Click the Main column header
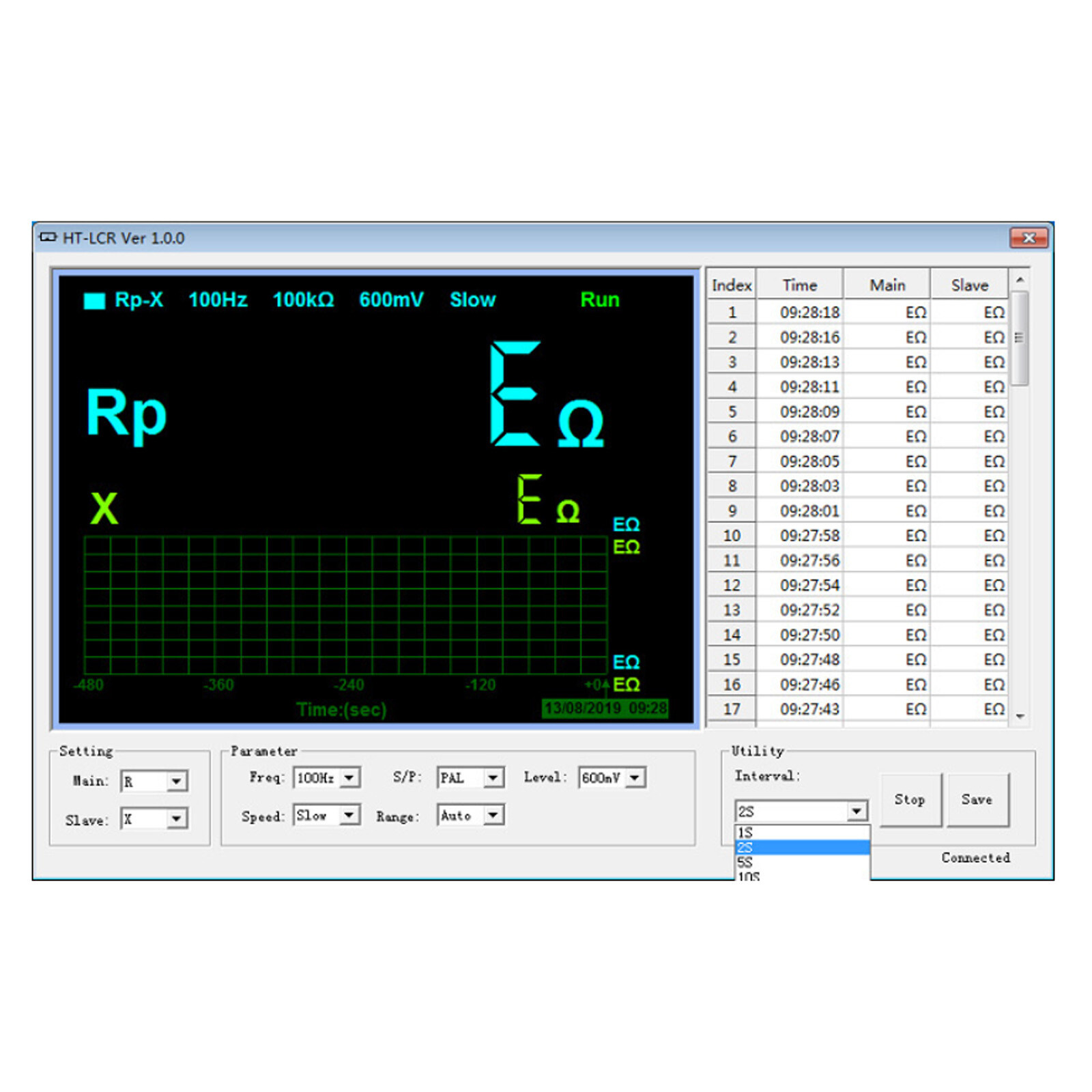Viewport: 1092px width, 1092px height. 887,285
